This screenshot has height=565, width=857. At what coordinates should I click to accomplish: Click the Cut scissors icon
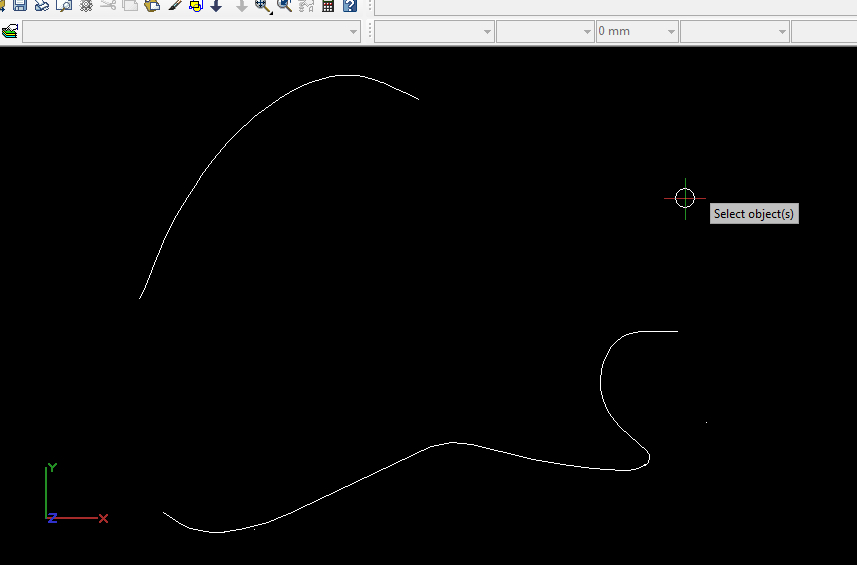pos(108,5)
